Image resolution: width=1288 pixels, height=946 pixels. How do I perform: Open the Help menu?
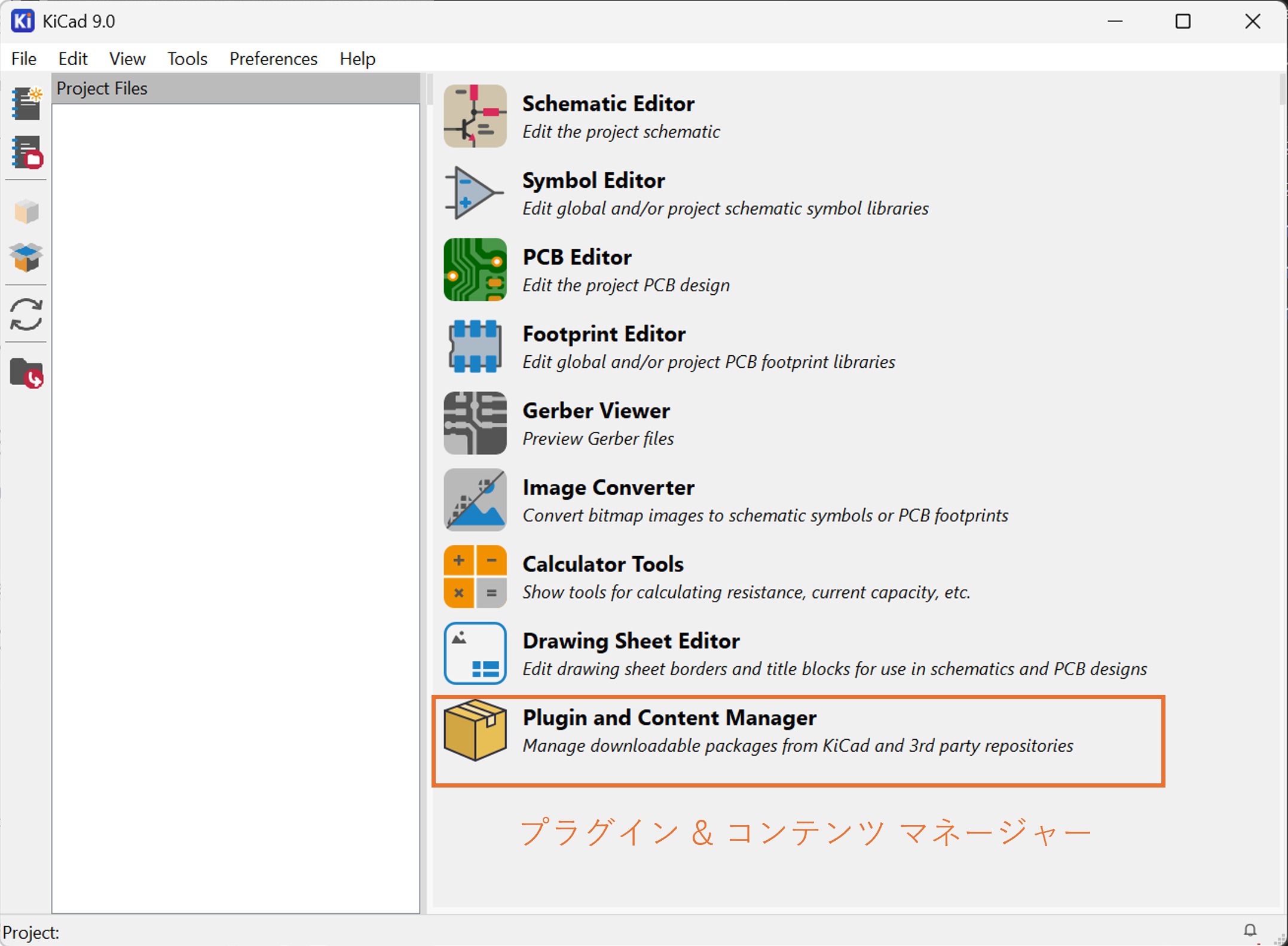[x=357, y=59]
